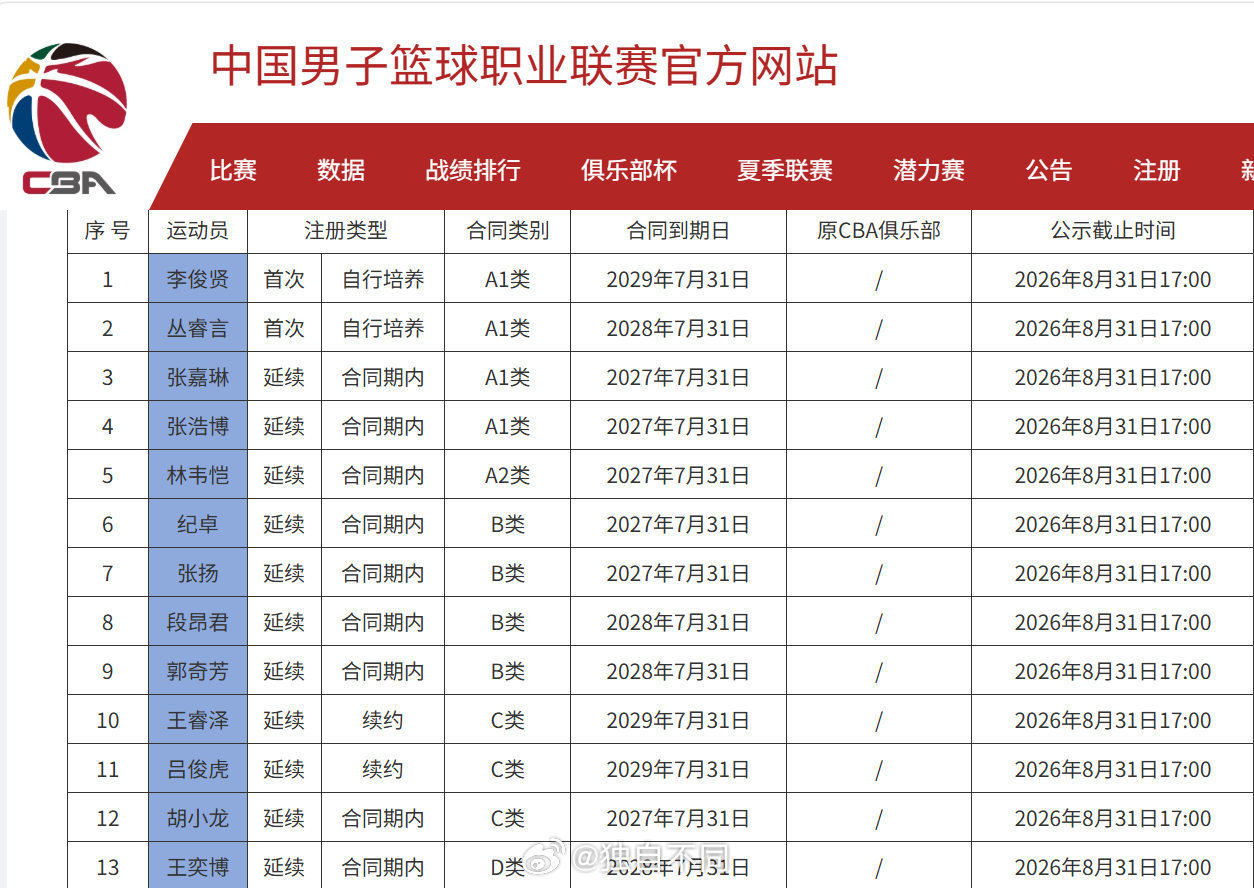Go to the 俱乐部杯 section
The image size is (1254, 888).
point(629,171)
